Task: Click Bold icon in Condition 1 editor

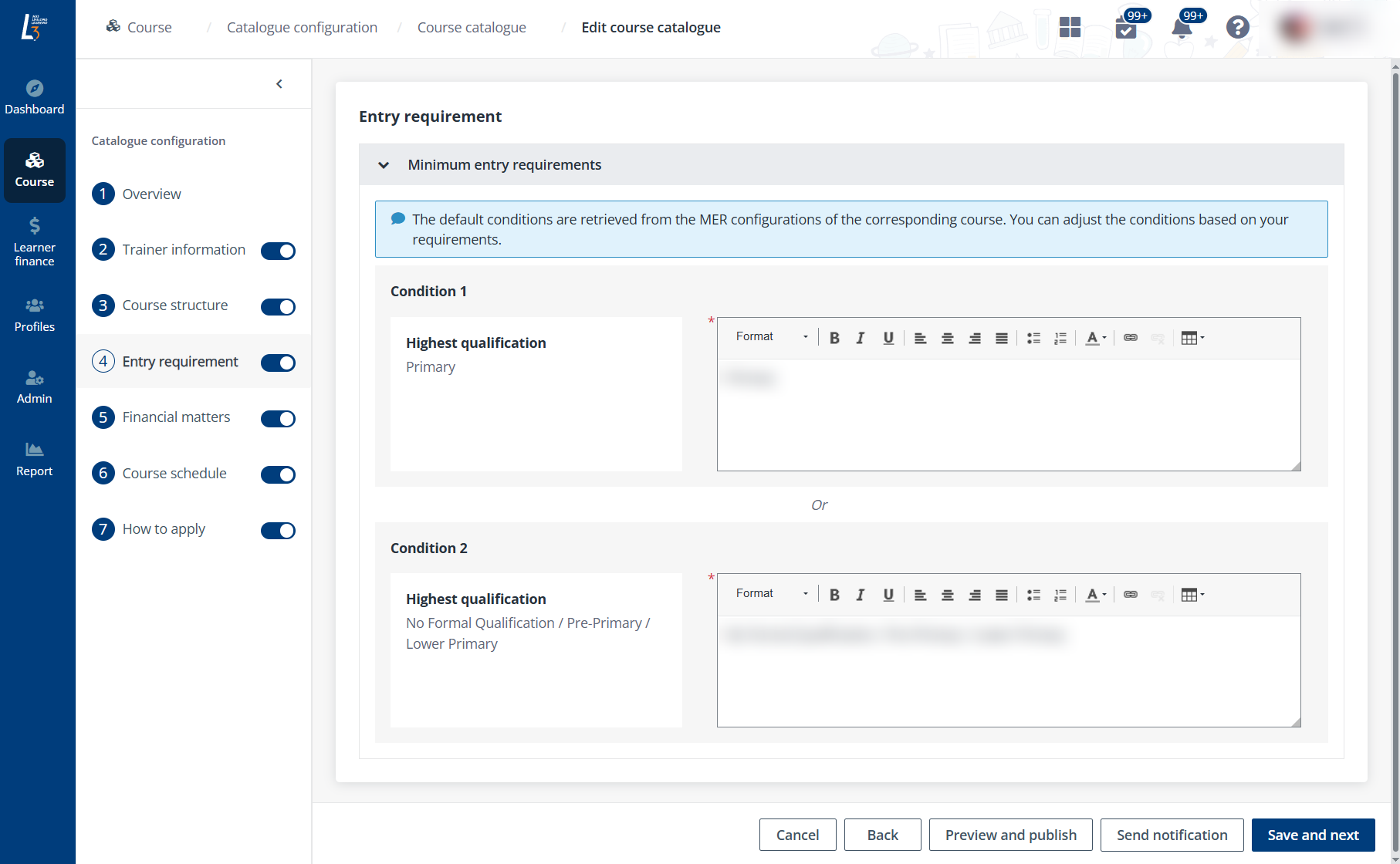Action: [x=834, y=338]
